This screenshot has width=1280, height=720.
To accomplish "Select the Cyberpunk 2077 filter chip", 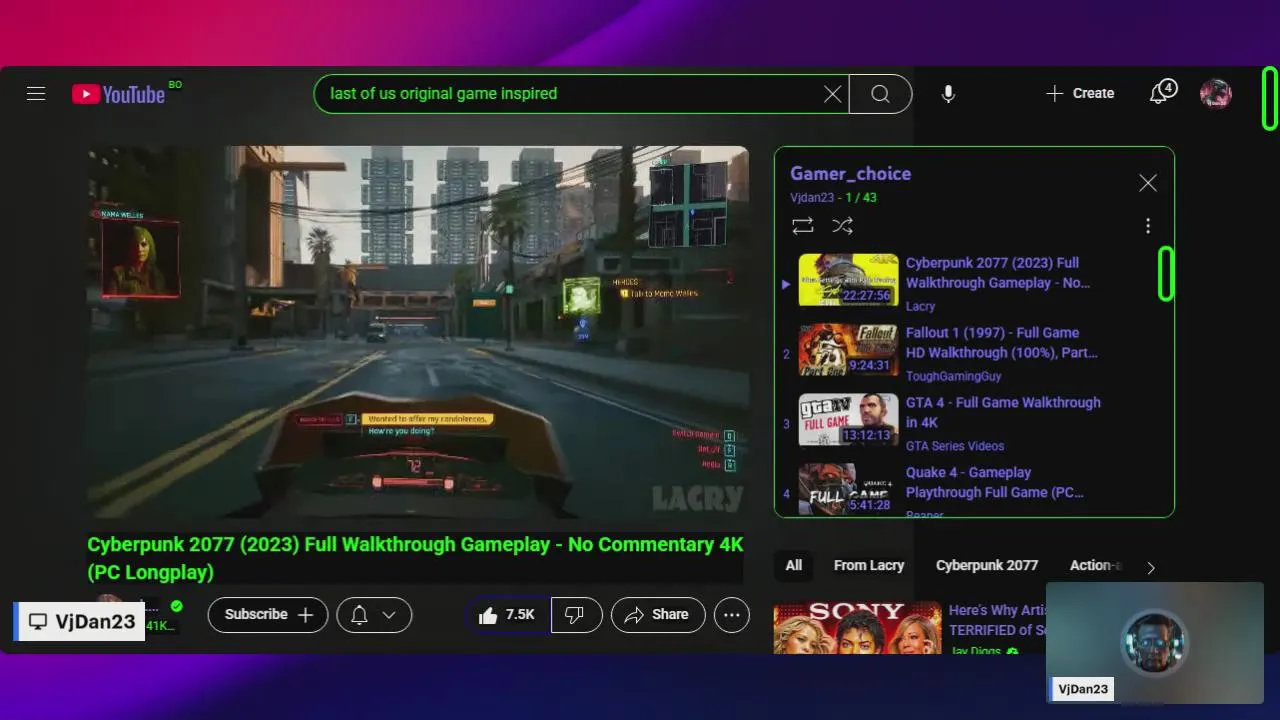I will 987,565.
